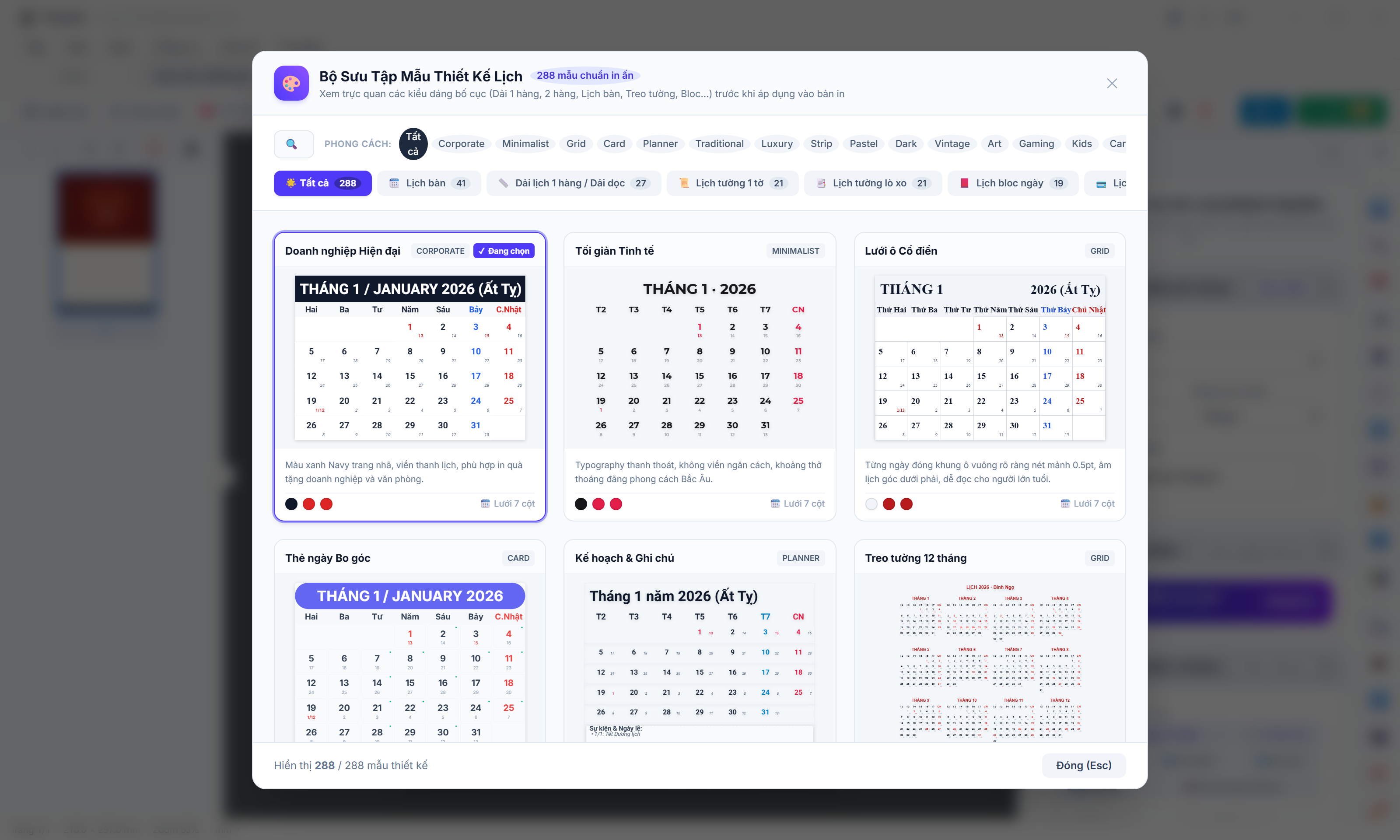Filter by Gaming style
The width and height of the screenshot is (1400, 840).
pos(1036,144)
